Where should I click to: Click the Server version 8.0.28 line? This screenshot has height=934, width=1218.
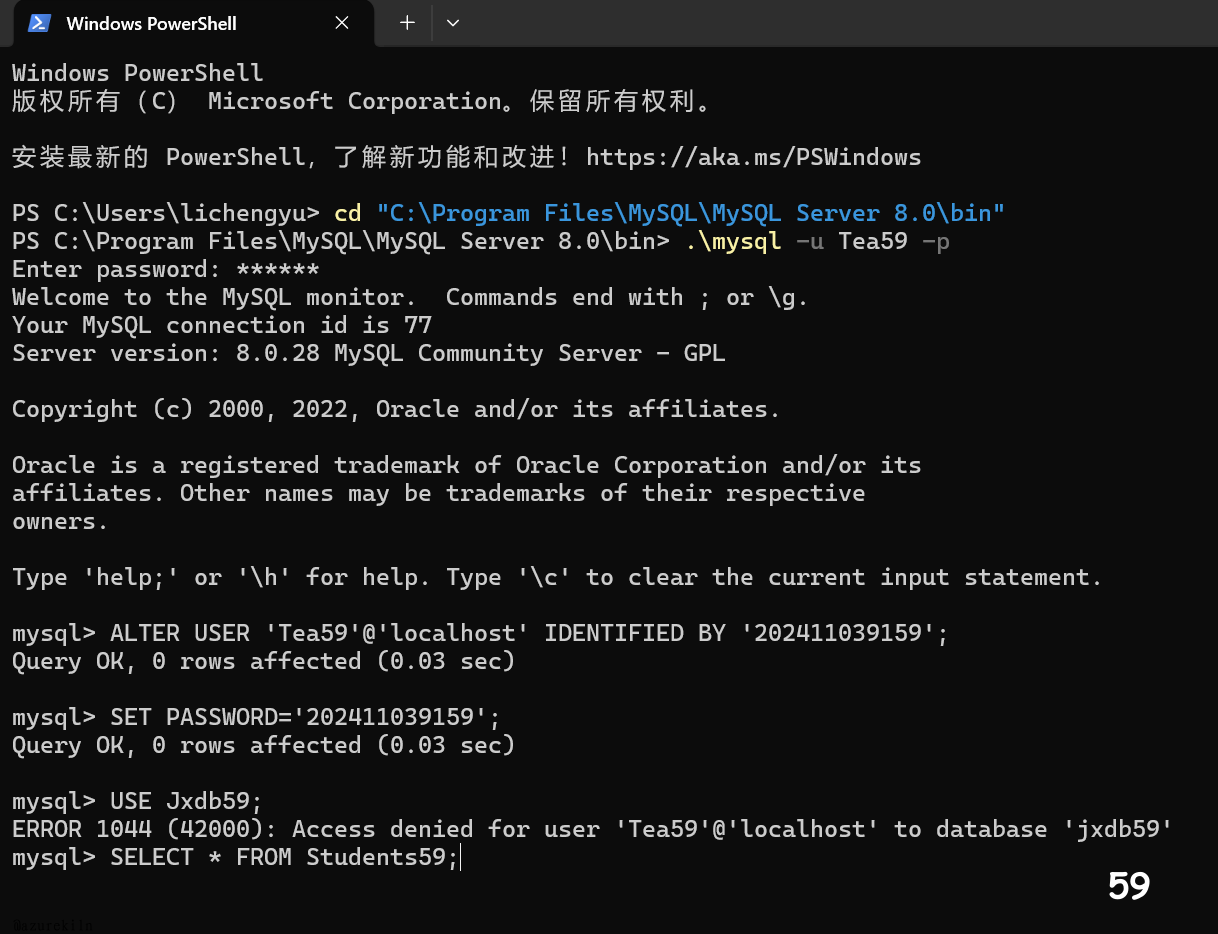click(x=368, y=353)
